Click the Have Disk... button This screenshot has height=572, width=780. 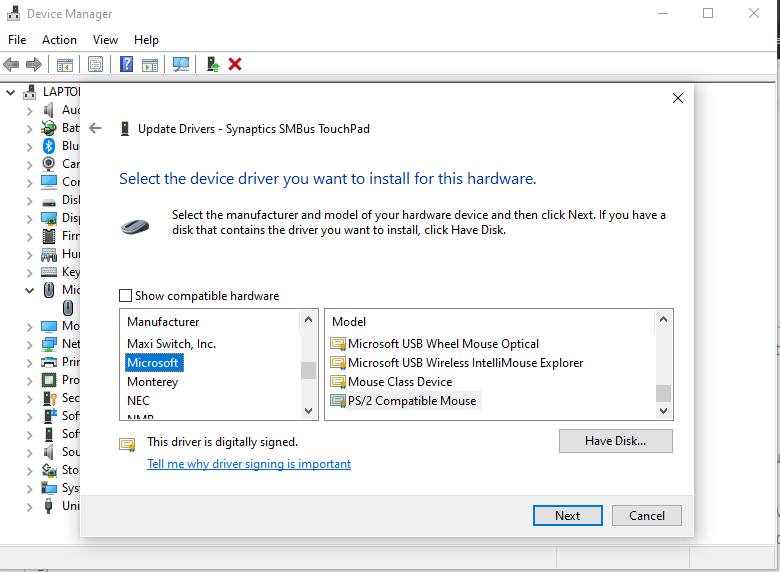click(615, 441)
